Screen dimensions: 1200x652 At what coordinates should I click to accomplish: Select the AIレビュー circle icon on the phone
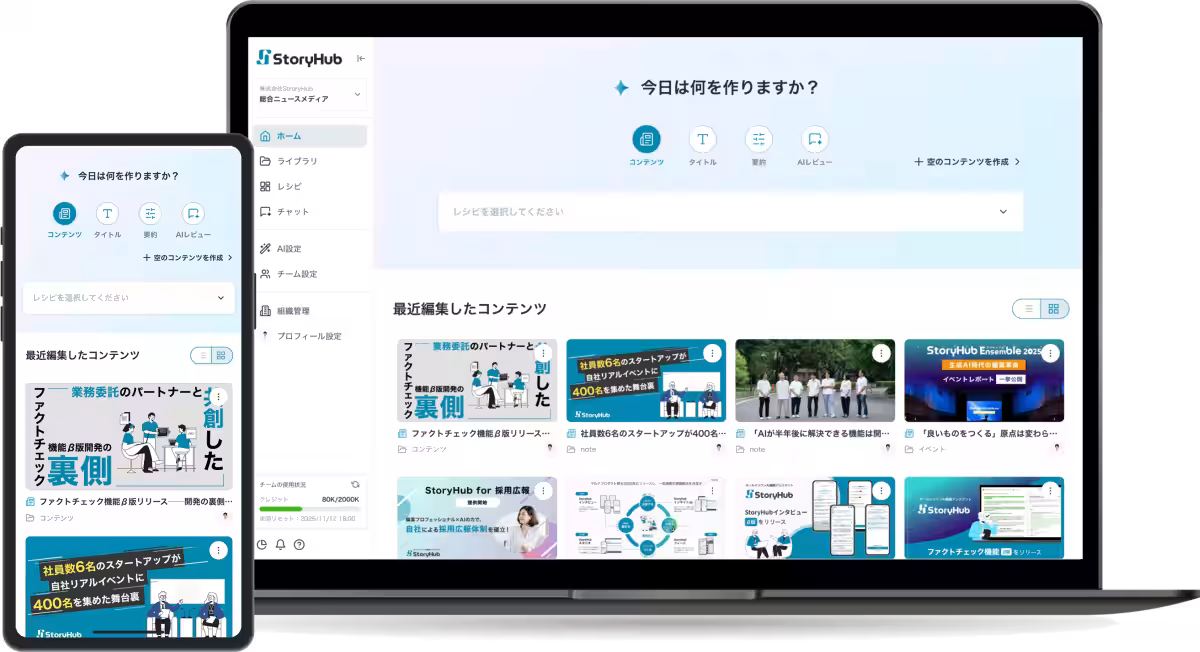click(193, 213)
